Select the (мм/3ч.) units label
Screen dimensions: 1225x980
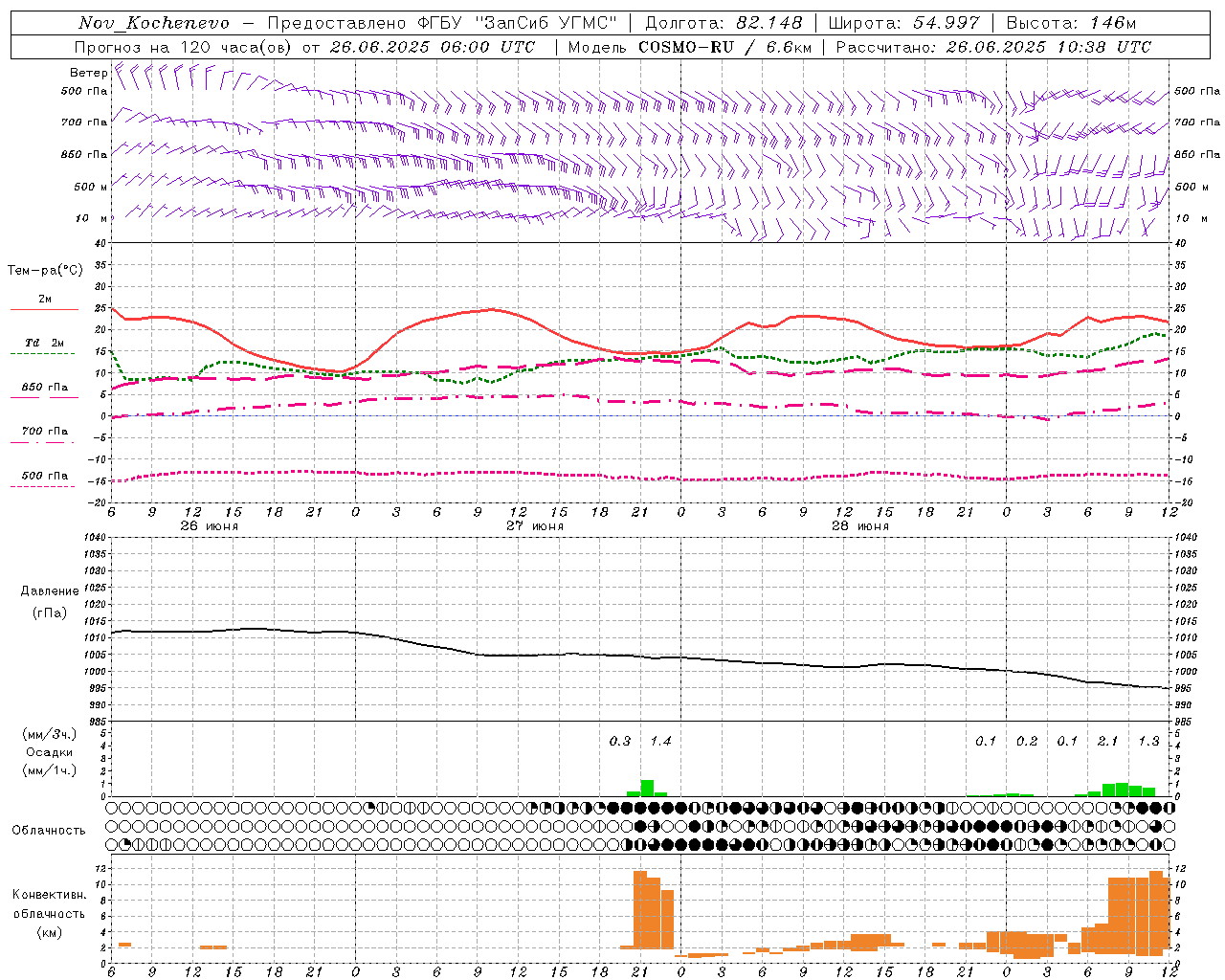click(x=49, y=734)
